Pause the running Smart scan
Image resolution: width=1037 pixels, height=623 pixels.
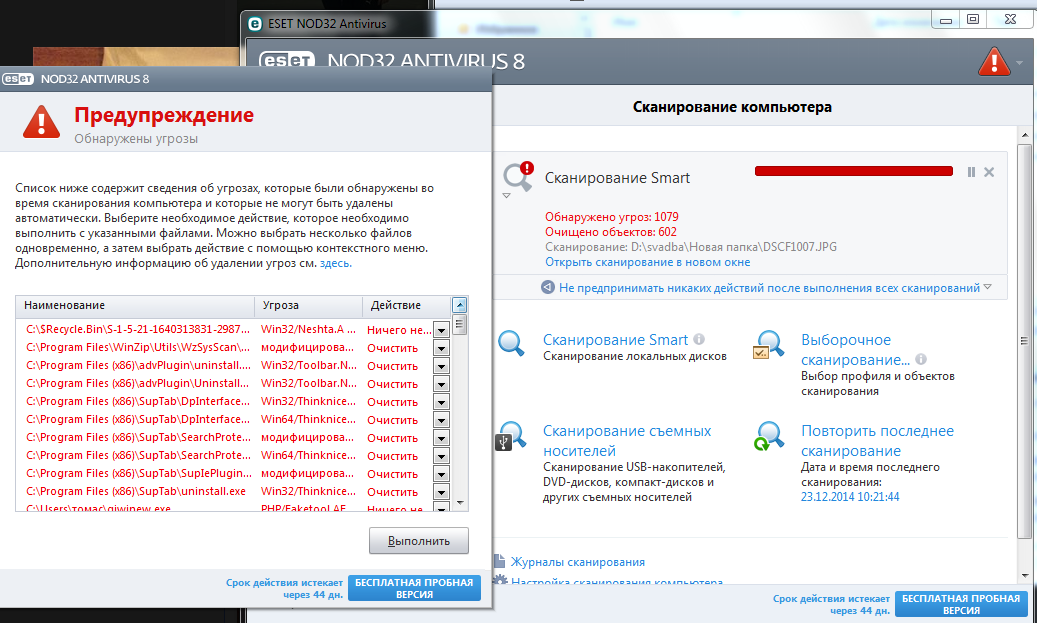[971, 172]
